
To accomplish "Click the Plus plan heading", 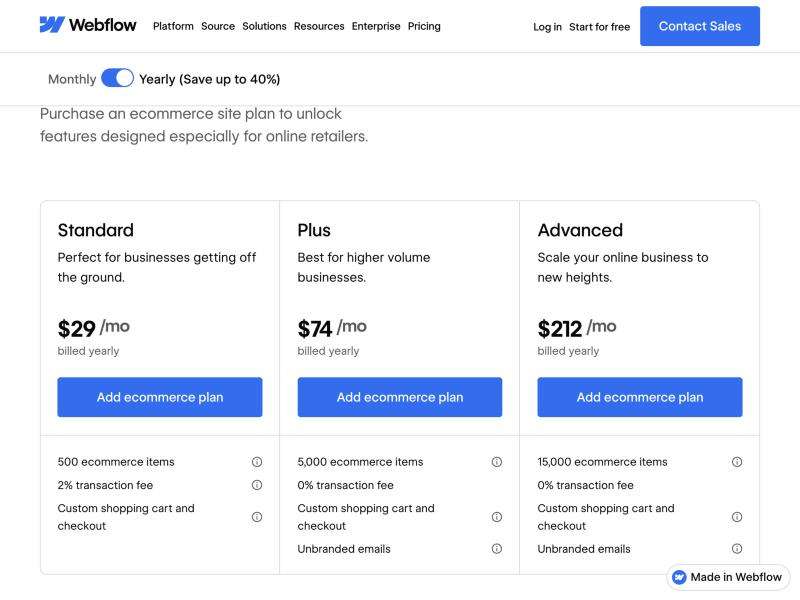I will pyautogui.click(x=314, y=230).
